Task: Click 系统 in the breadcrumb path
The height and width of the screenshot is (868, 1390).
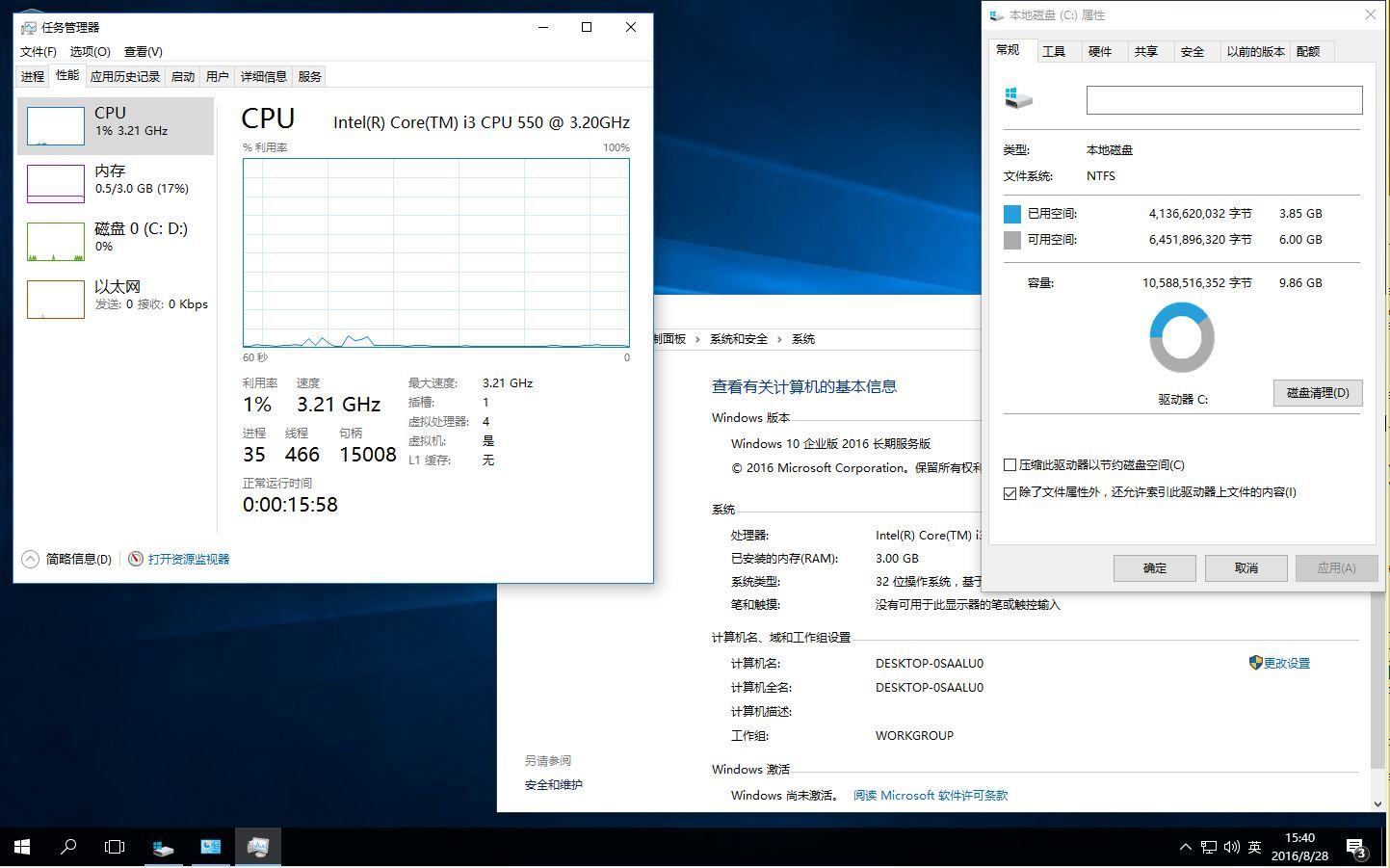Action: click(x=803, y=339)
